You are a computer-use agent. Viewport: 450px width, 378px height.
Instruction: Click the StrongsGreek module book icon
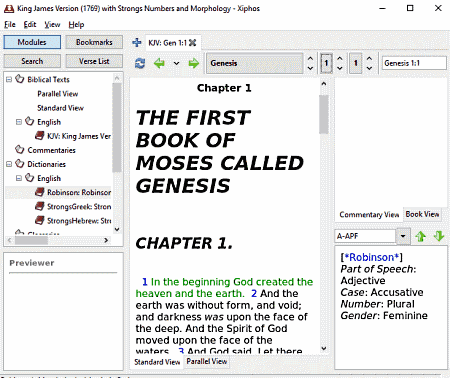point(40,206)
